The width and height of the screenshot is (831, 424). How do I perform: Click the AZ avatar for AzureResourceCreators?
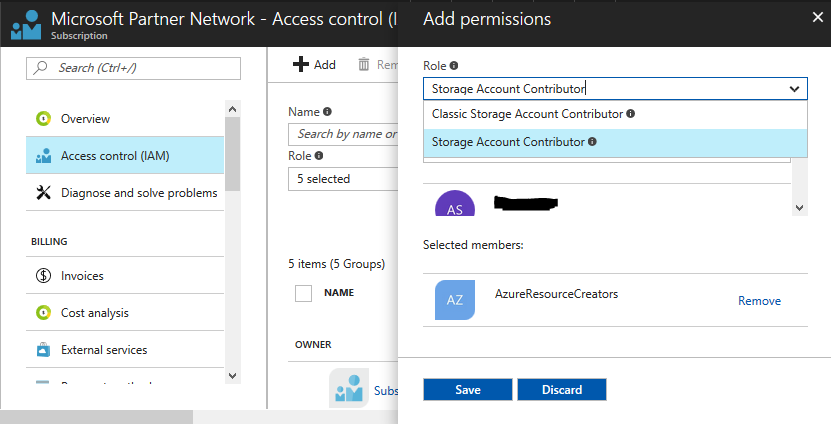455,300
